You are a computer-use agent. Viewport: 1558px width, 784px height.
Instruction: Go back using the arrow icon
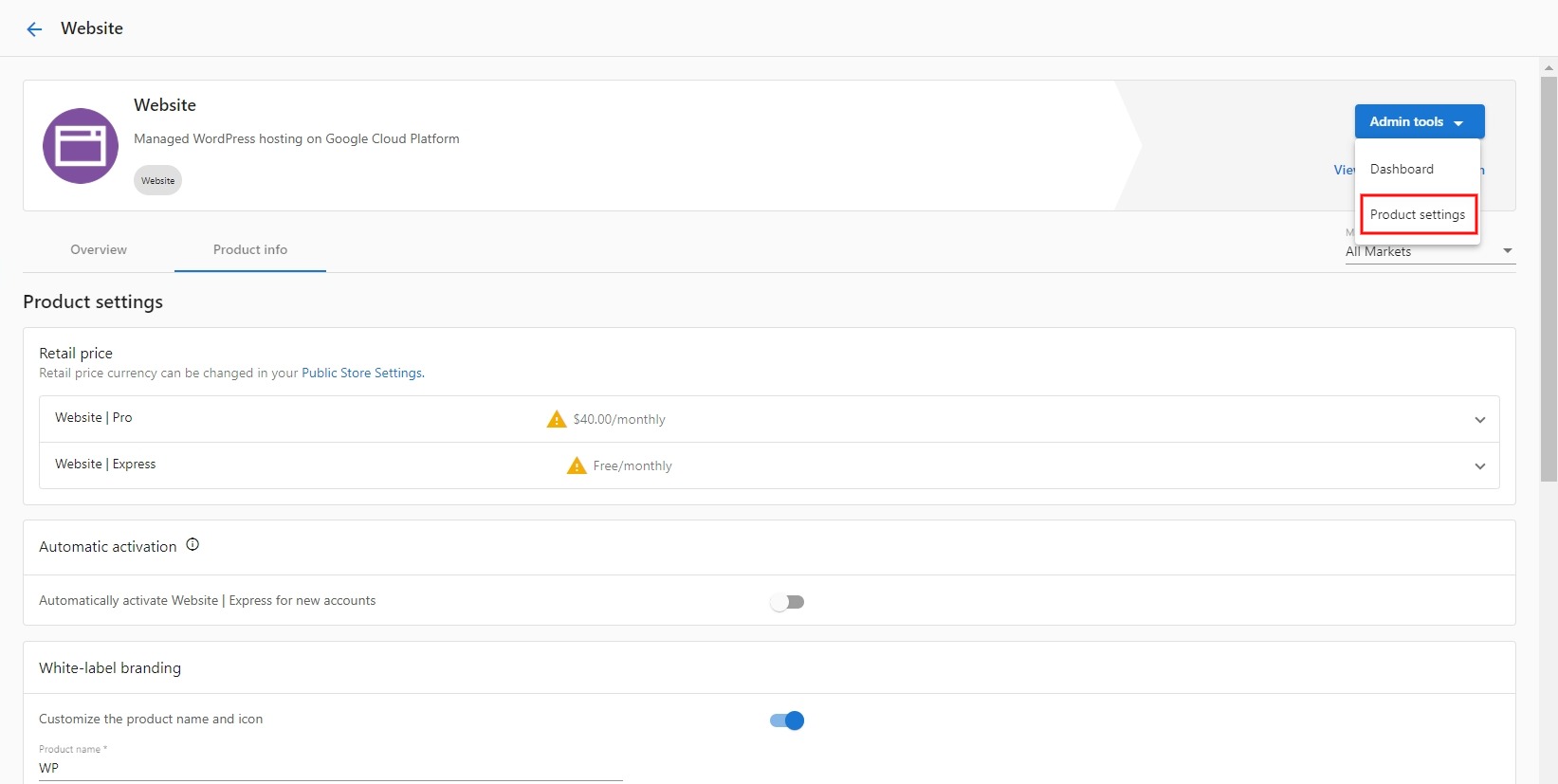(34, 29)
